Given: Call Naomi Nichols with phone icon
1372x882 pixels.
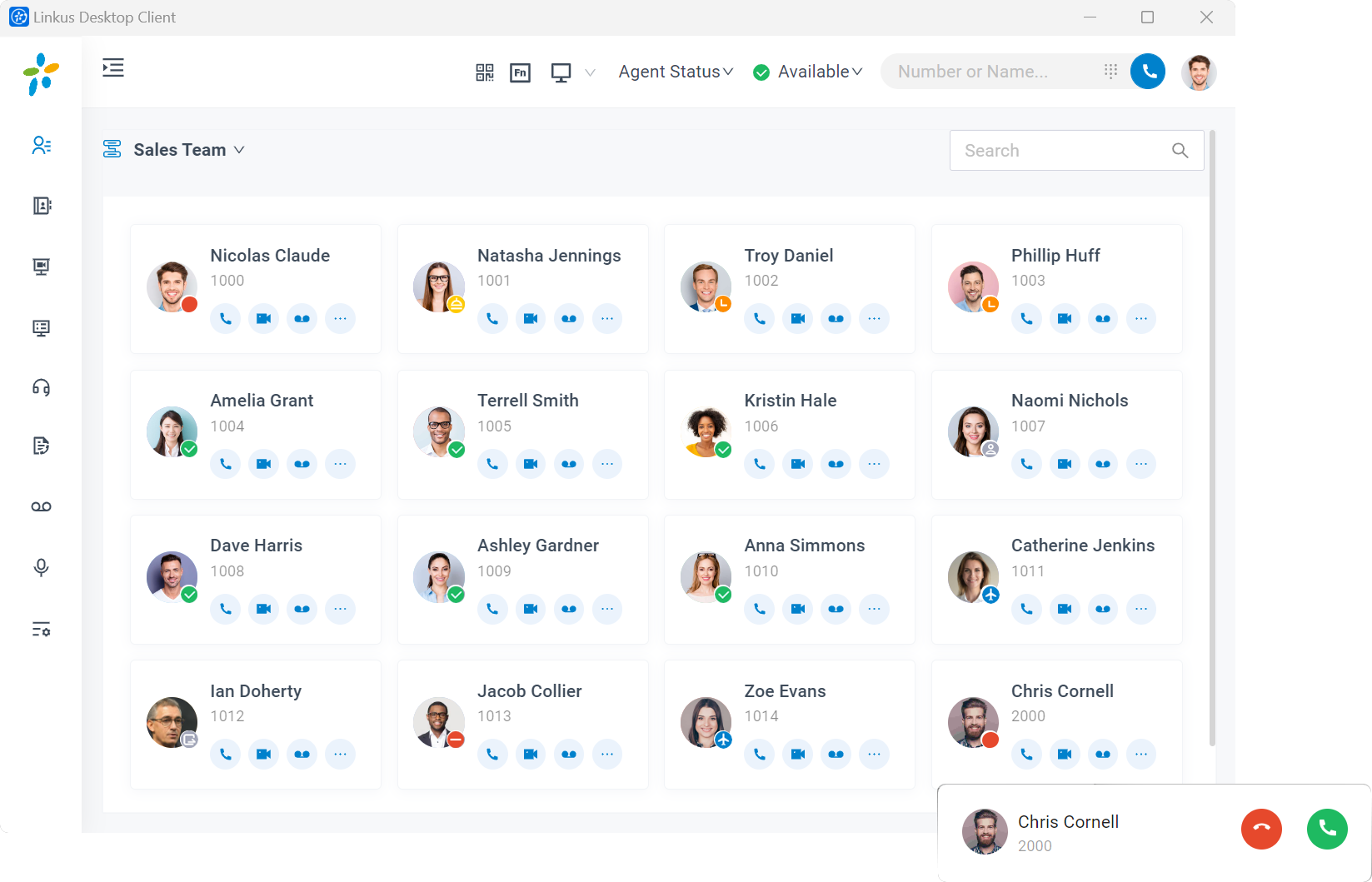Looking at the screenshot, I should coord(1026,464).
